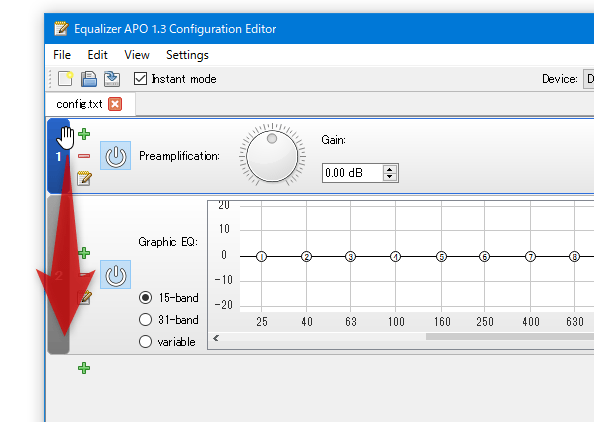This screenshot has width=594, height=422.
Task: Toggle the Instant mode checkbox
Action: click(x=141, y=79)
